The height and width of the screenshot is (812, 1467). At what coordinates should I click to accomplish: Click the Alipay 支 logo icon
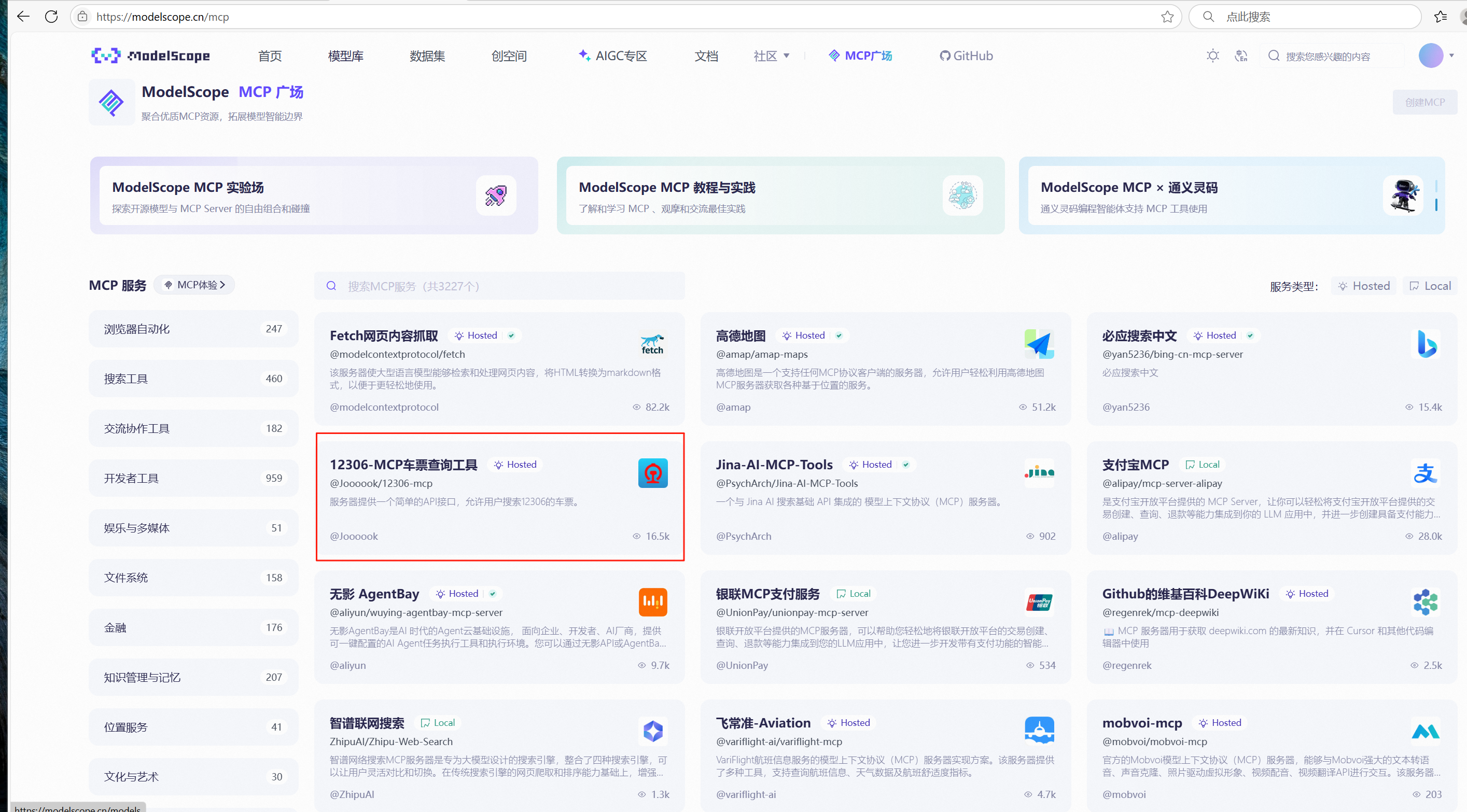click(x=1426, y=473)
